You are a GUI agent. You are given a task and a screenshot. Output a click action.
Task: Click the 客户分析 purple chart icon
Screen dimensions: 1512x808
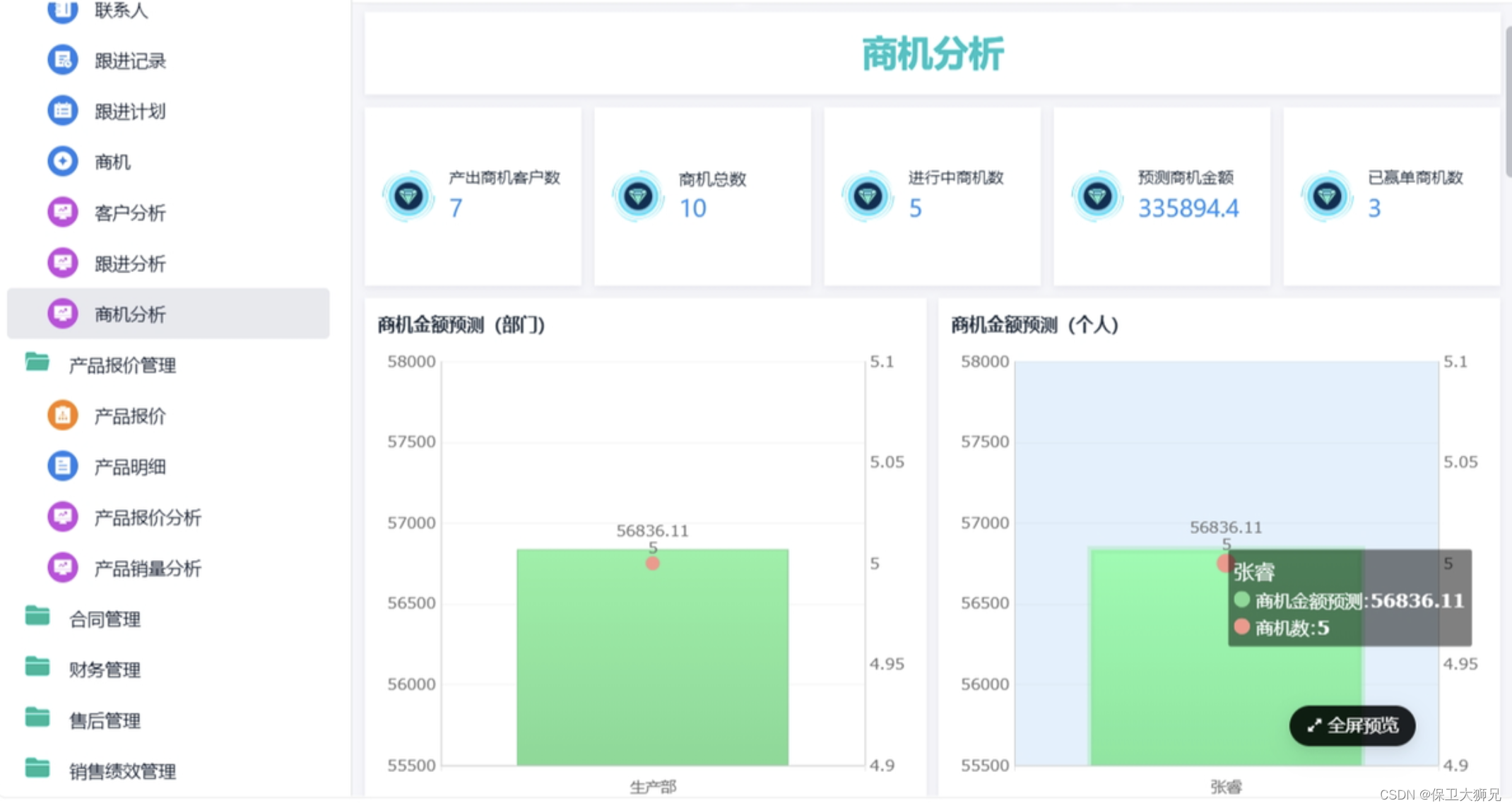tap(62, 213)
